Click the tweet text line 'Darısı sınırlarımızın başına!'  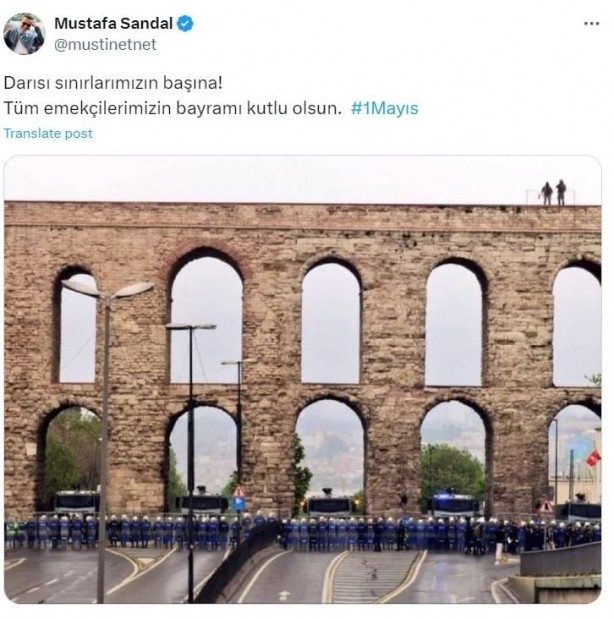[113, 83]
